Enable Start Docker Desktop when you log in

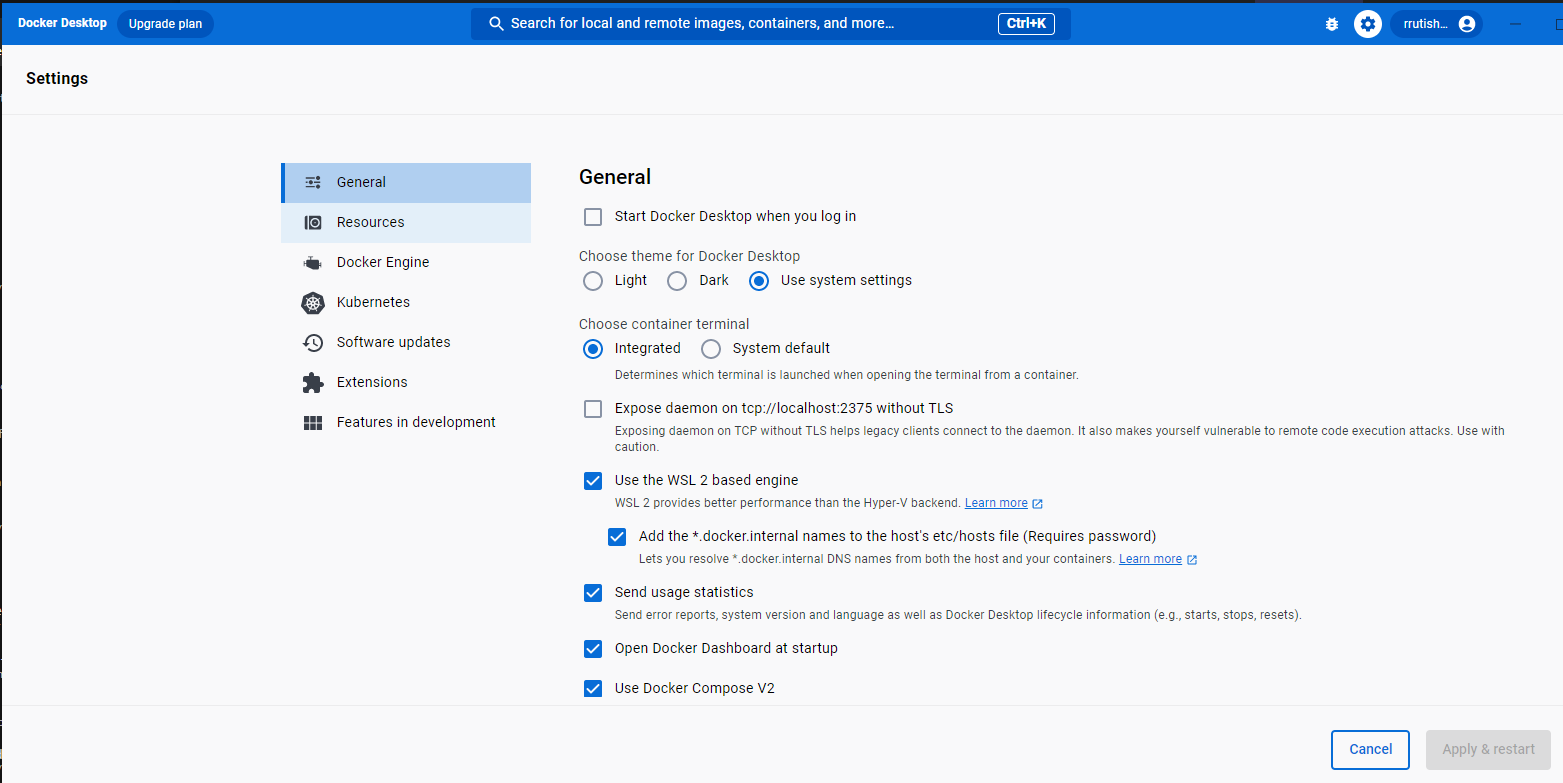click(593, 216)
